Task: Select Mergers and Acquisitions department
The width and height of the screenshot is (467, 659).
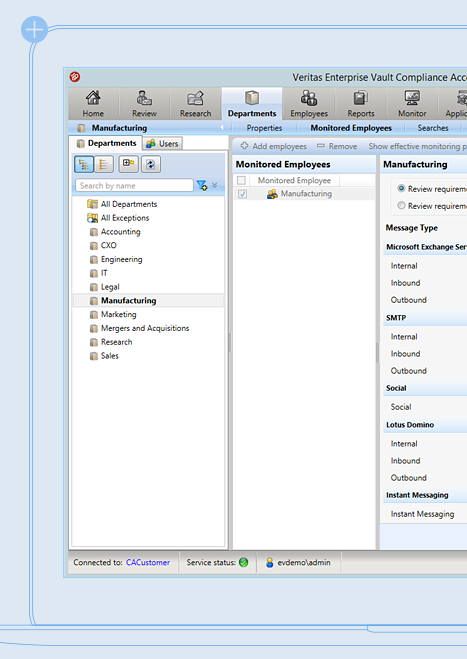Action: 145,328
